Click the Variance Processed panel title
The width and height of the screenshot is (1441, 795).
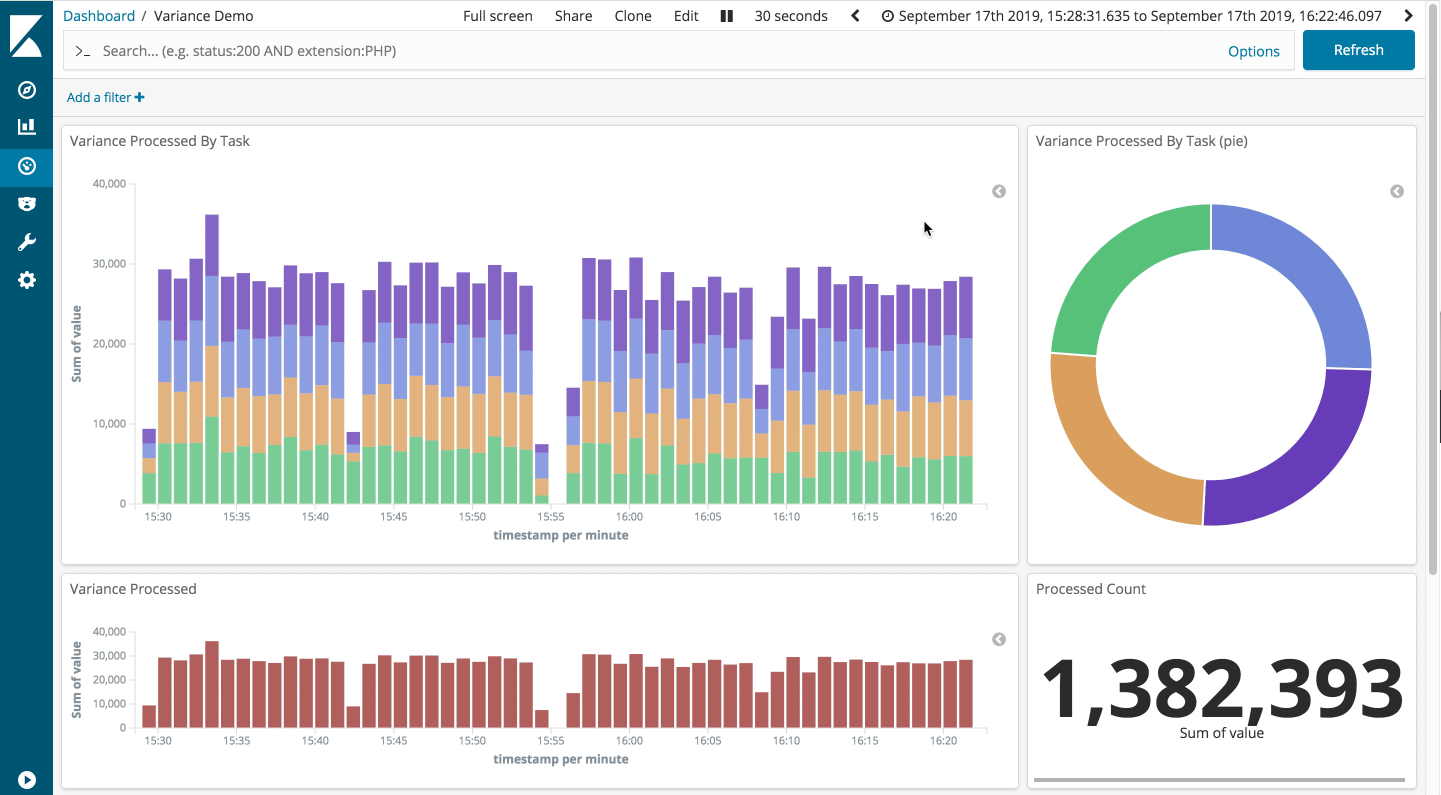point(133,589)
